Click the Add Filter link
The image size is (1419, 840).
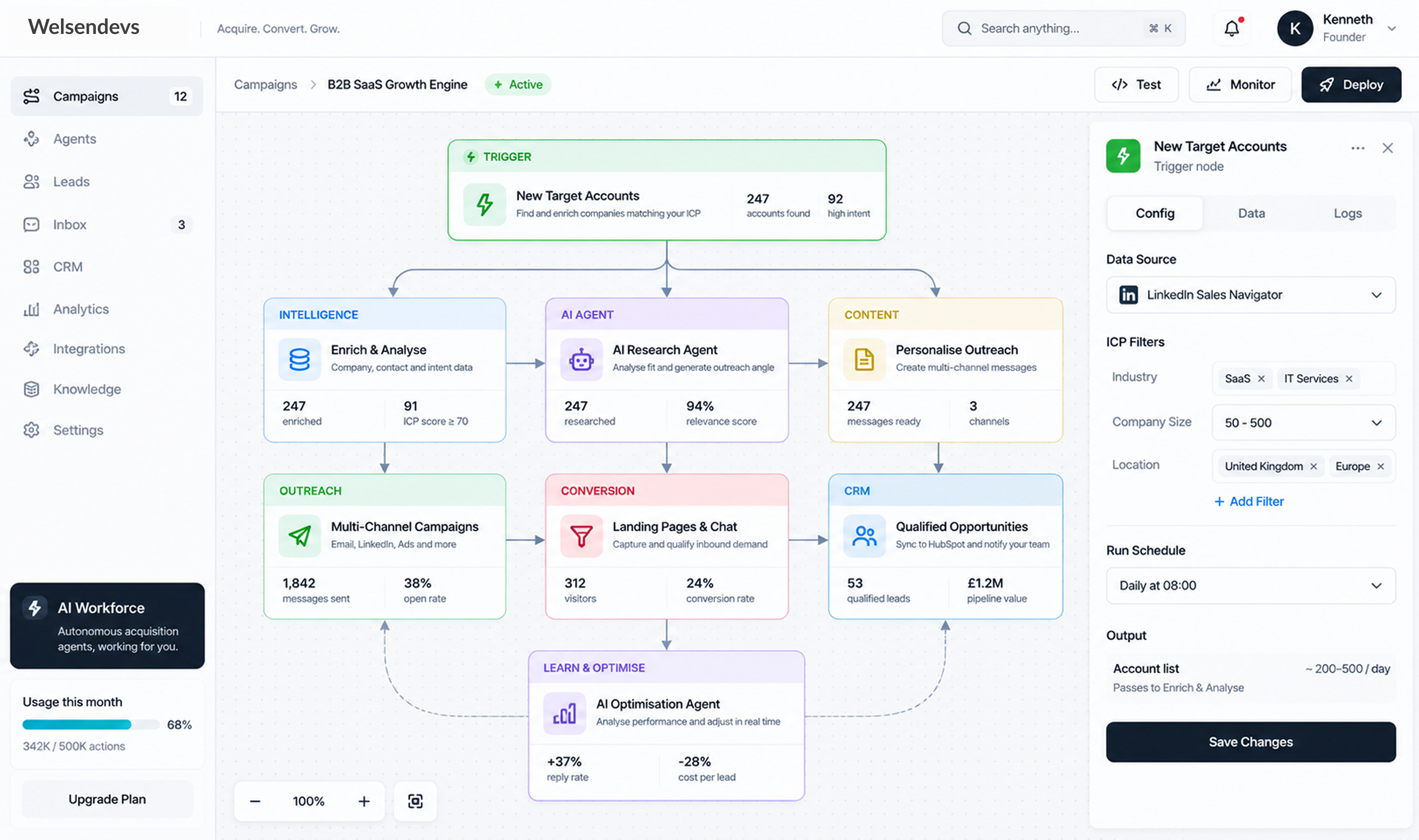coord(1249,501)
